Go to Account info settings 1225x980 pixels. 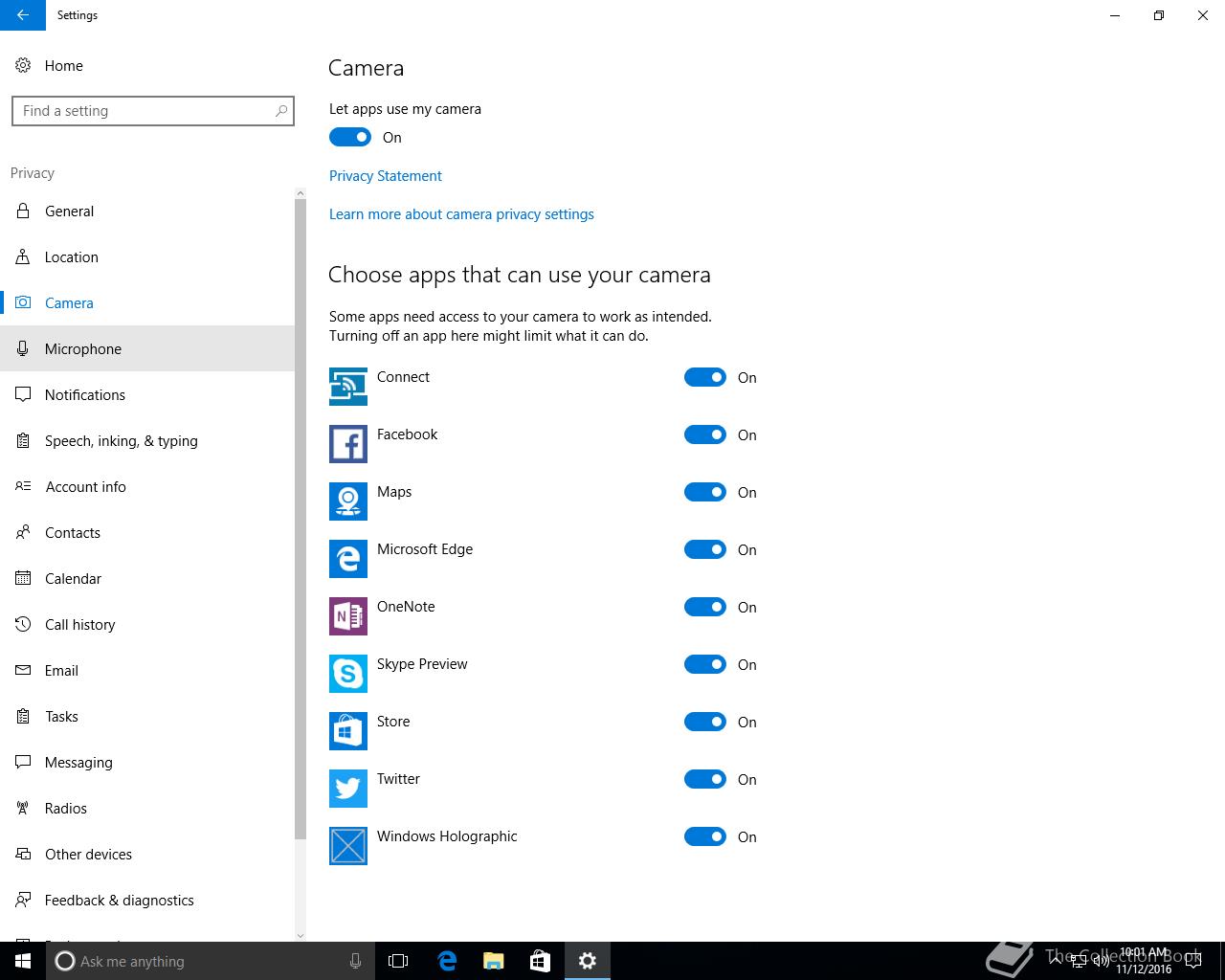click(147, 486)
